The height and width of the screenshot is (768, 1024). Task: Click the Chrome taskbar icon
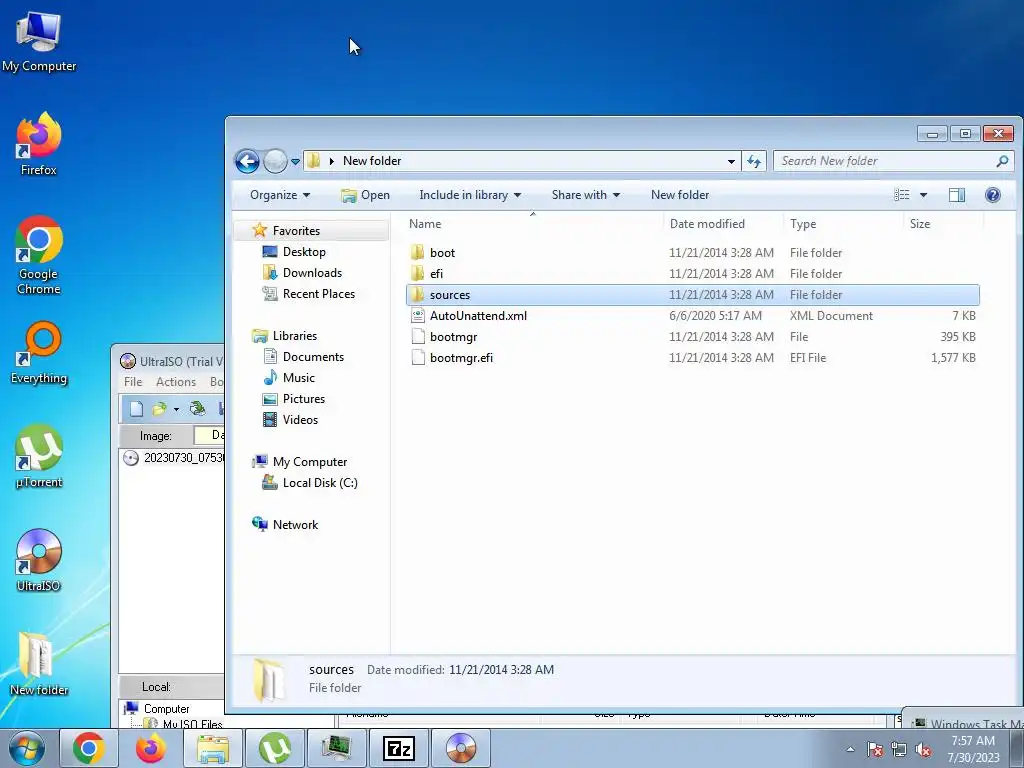point(89,748)
